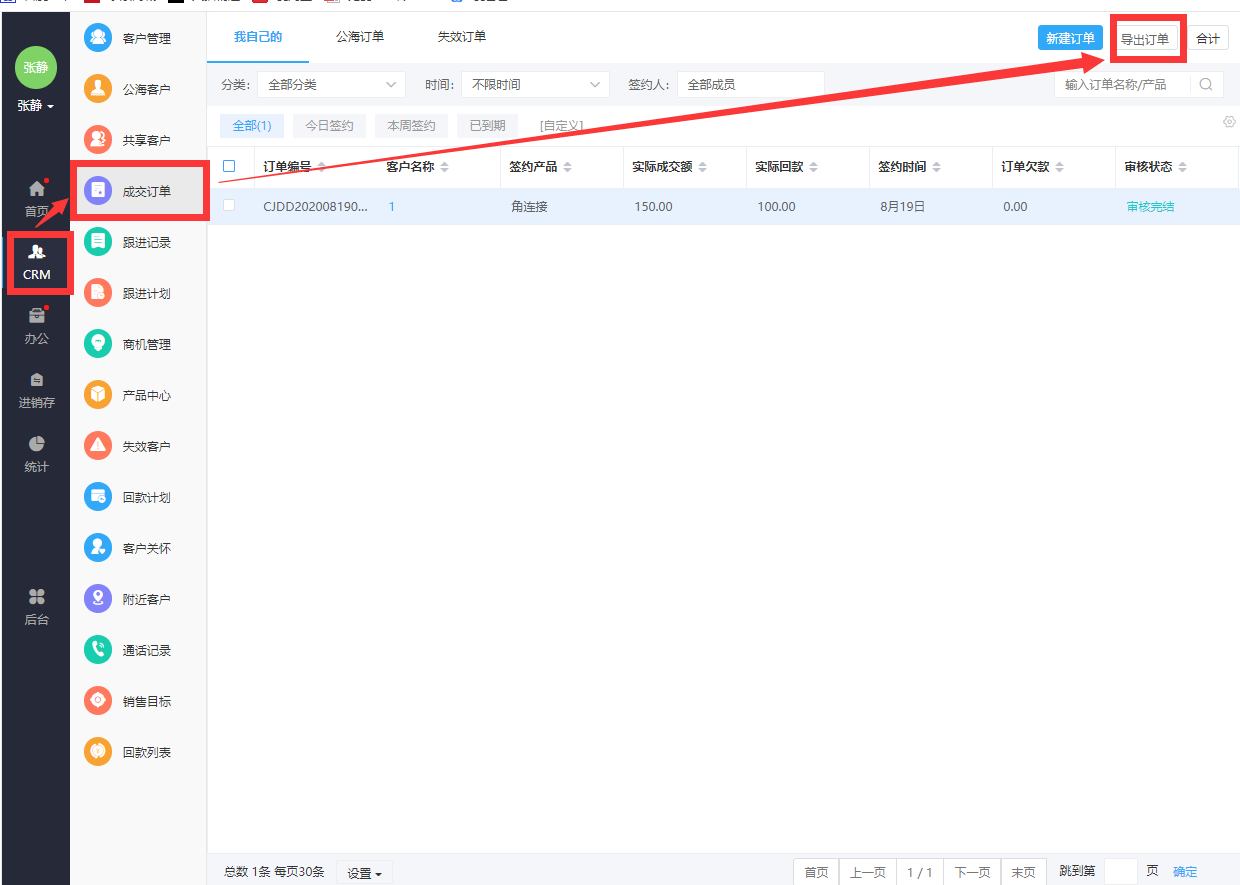Click 合计 button
The image size is (1240, 885).
click(x=1208, y=38)
